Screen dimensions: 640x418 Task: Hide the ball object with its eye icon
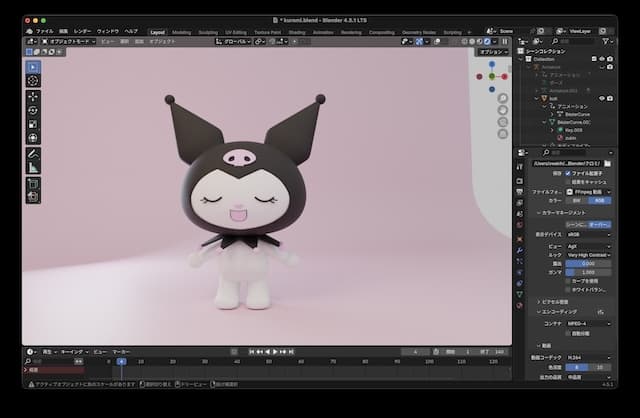coord(601,98)
